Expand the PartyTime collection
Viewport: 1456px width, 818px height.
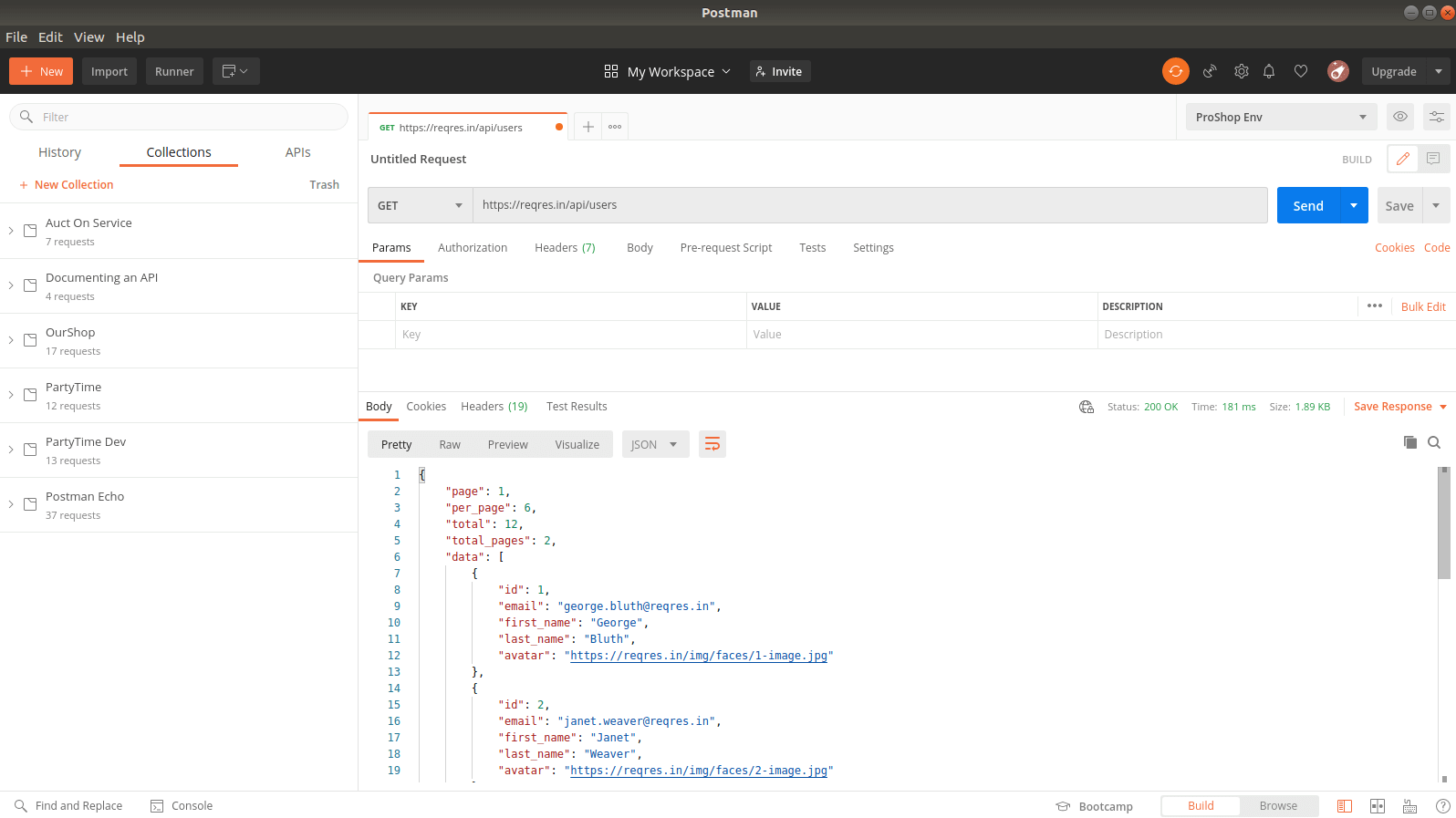[x=11, y=395]
